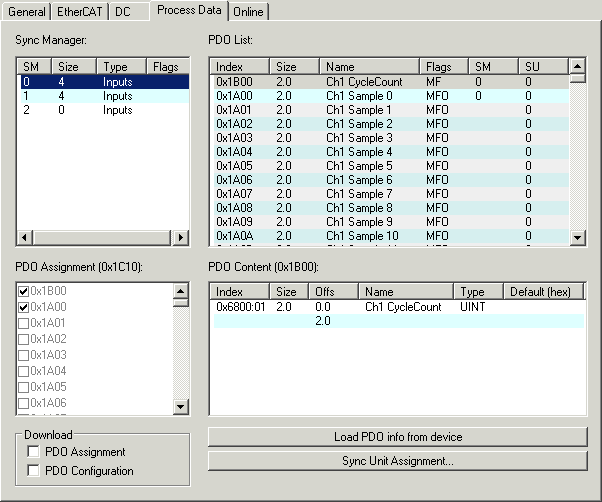Select Sync Manager row 2
Viewport: 602px width, 502px height.
[x=104, y=110]
